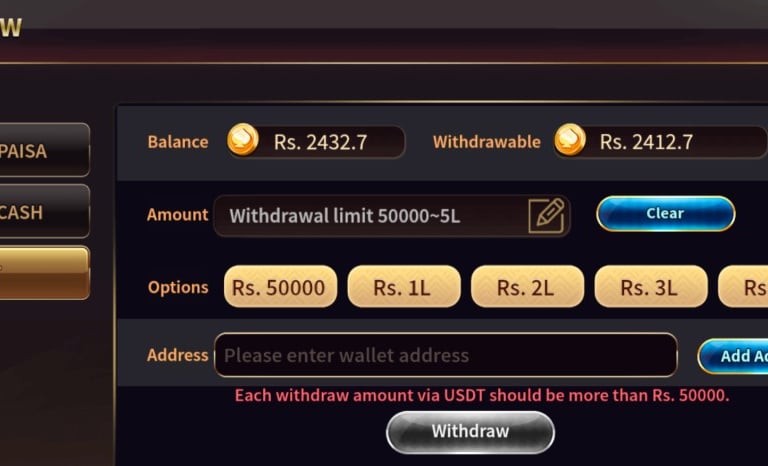Click the blue Clear button

[x=665, y=214]
